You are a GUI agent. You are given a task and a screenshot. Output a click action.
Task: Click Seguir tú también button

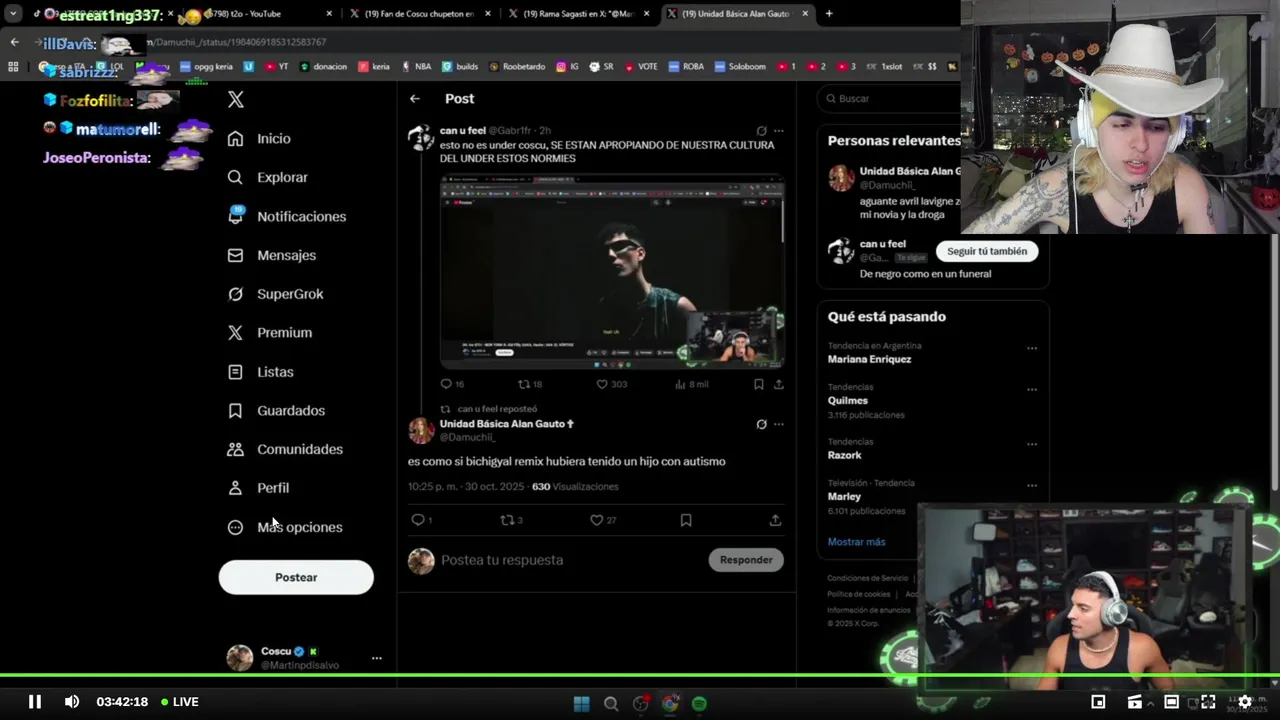tap(987, 251)
